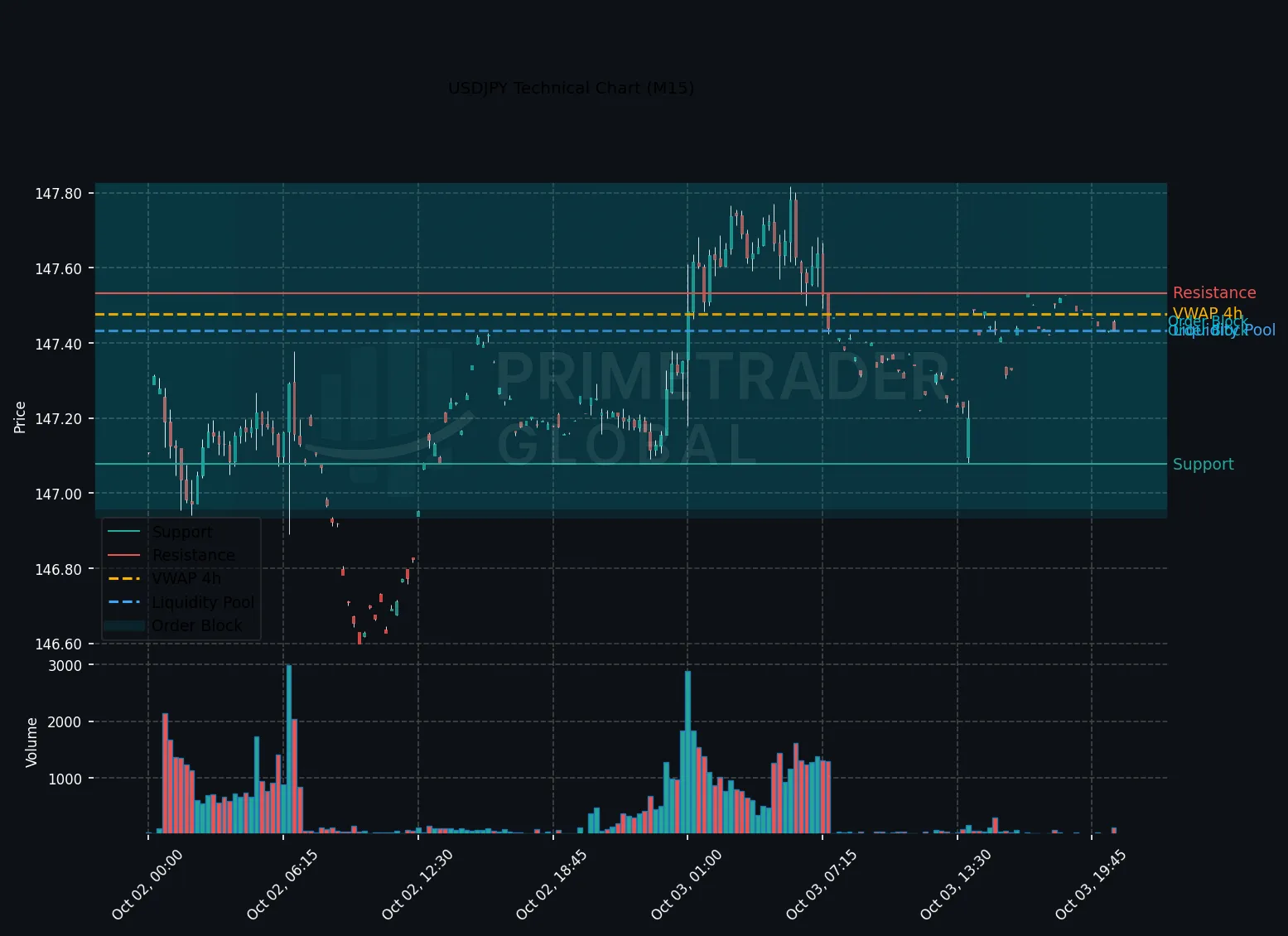
Task: Pick the Oct 03, 07:15 time label
Action: [x=821, y=884]
